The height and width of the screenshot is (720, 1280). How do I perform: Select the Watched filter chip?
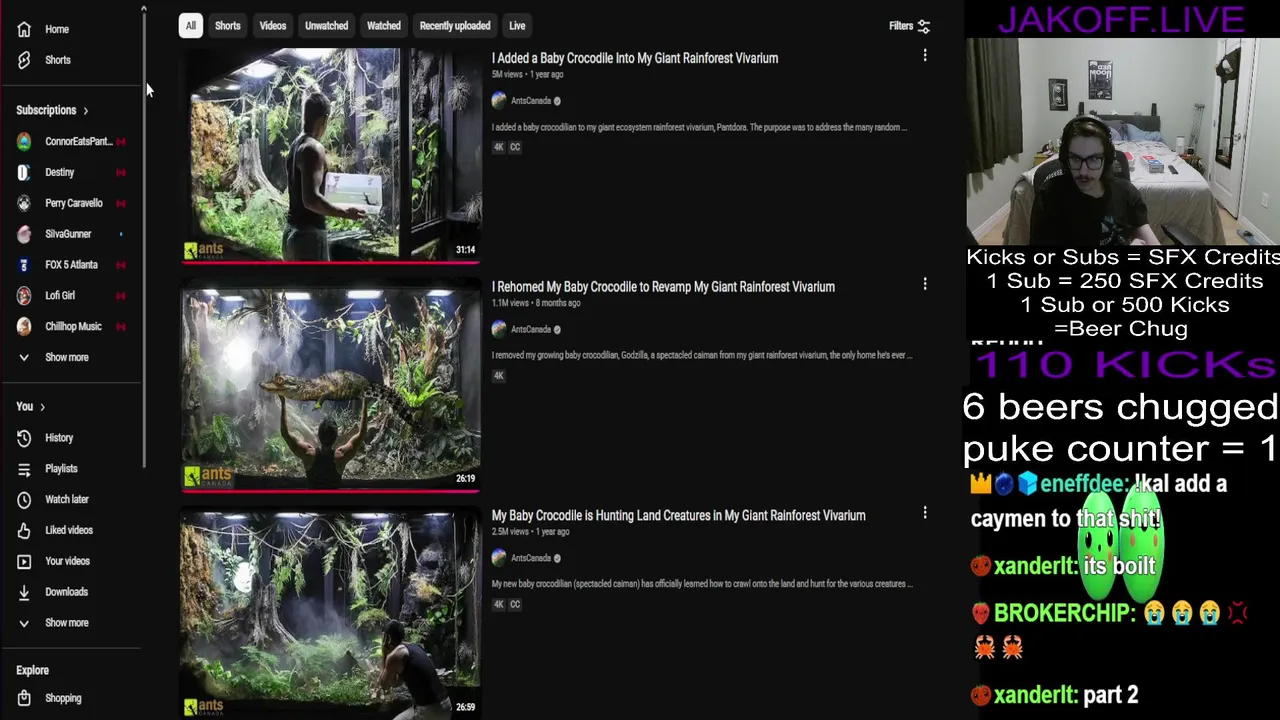coord(383,26)
